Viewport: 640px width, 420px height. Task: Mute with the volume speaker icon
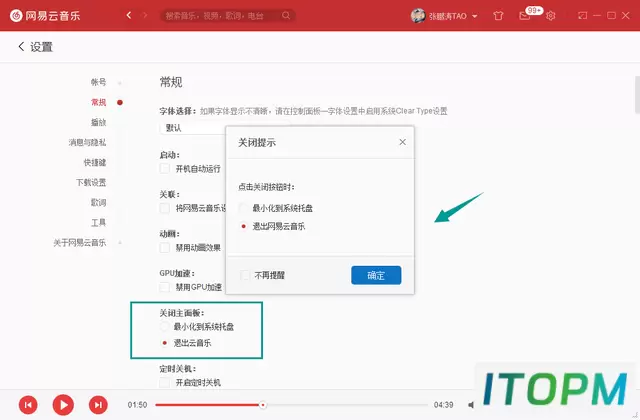point(471,405)
